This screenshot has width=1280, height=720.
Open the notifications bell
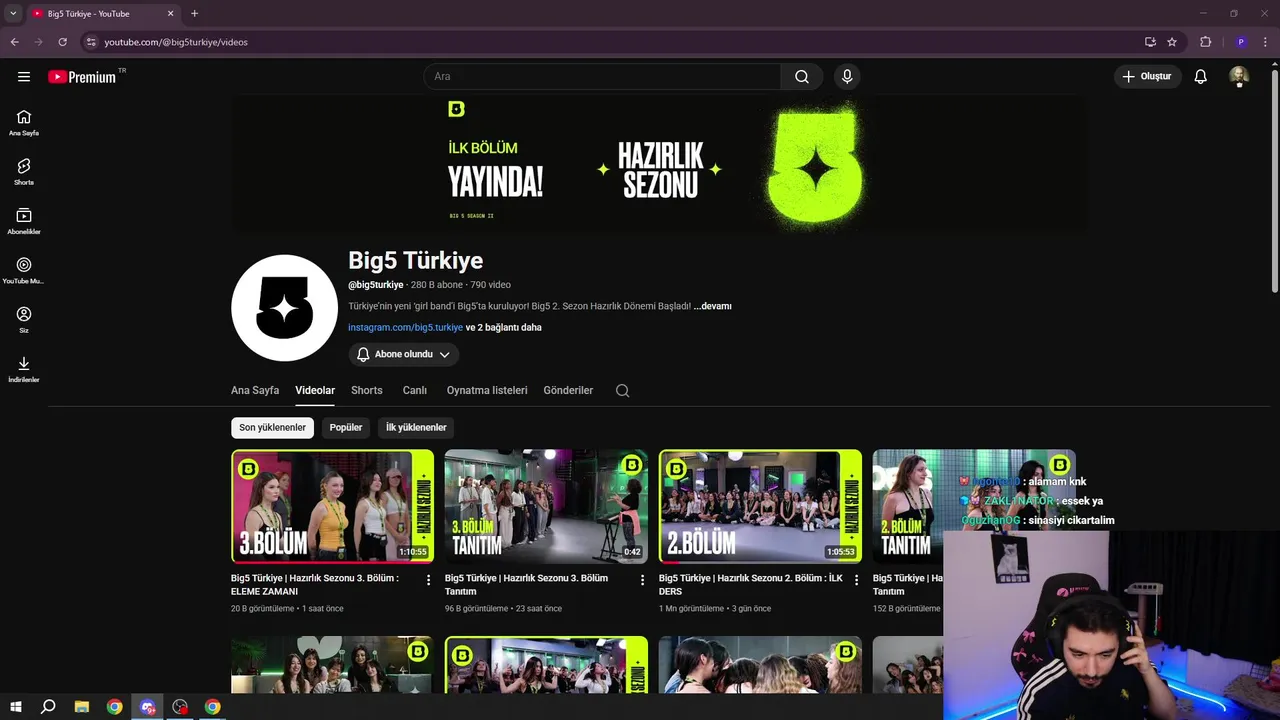(x=1201, y=77)
